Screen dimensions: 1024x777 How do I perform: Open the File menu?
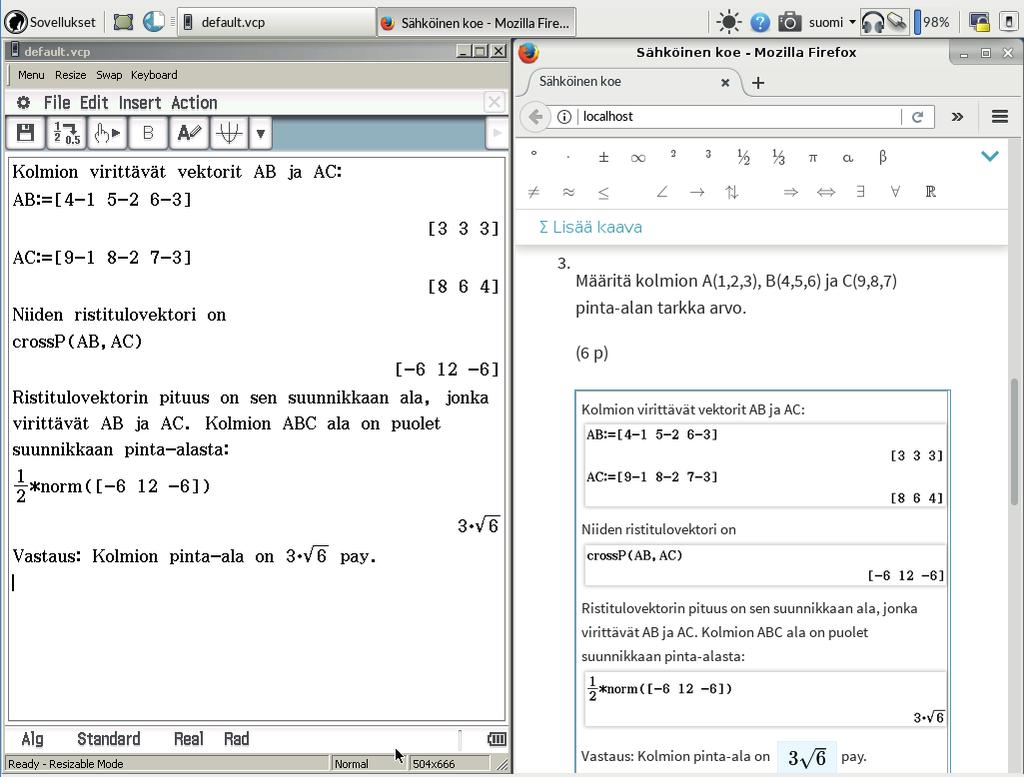click(57, 103)
